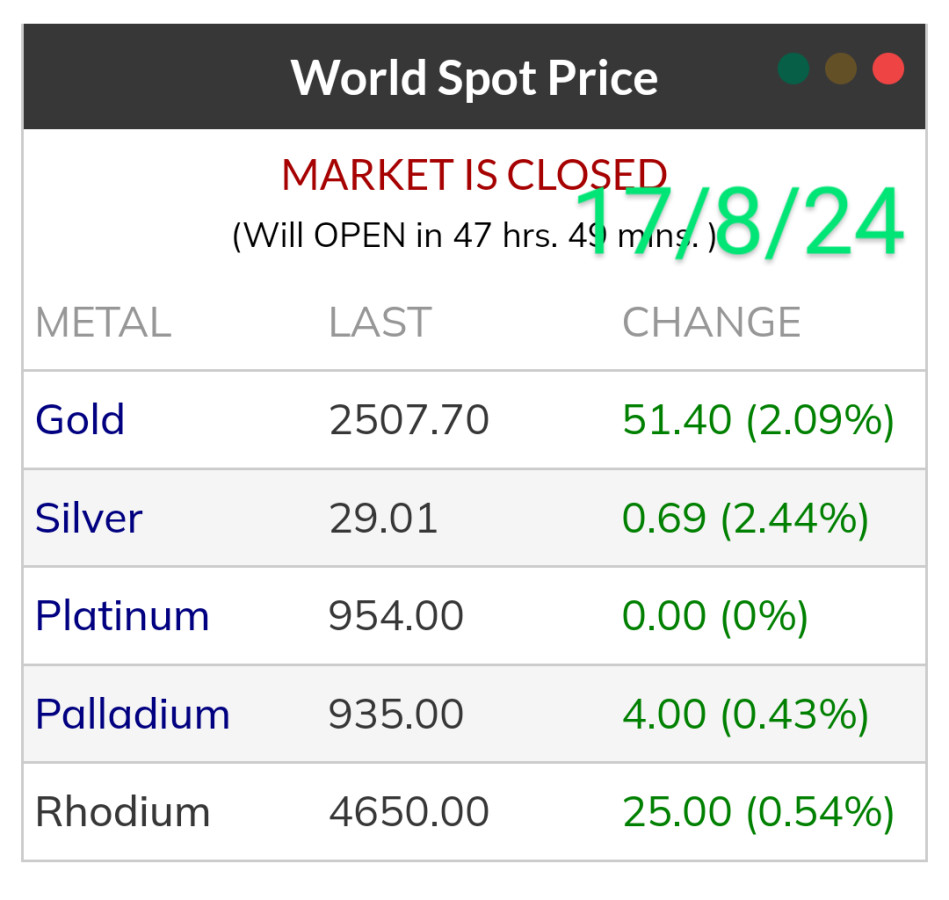949x900 pixels.
Task: Open the Gold metal link
Action: click(x=80, y=420)
